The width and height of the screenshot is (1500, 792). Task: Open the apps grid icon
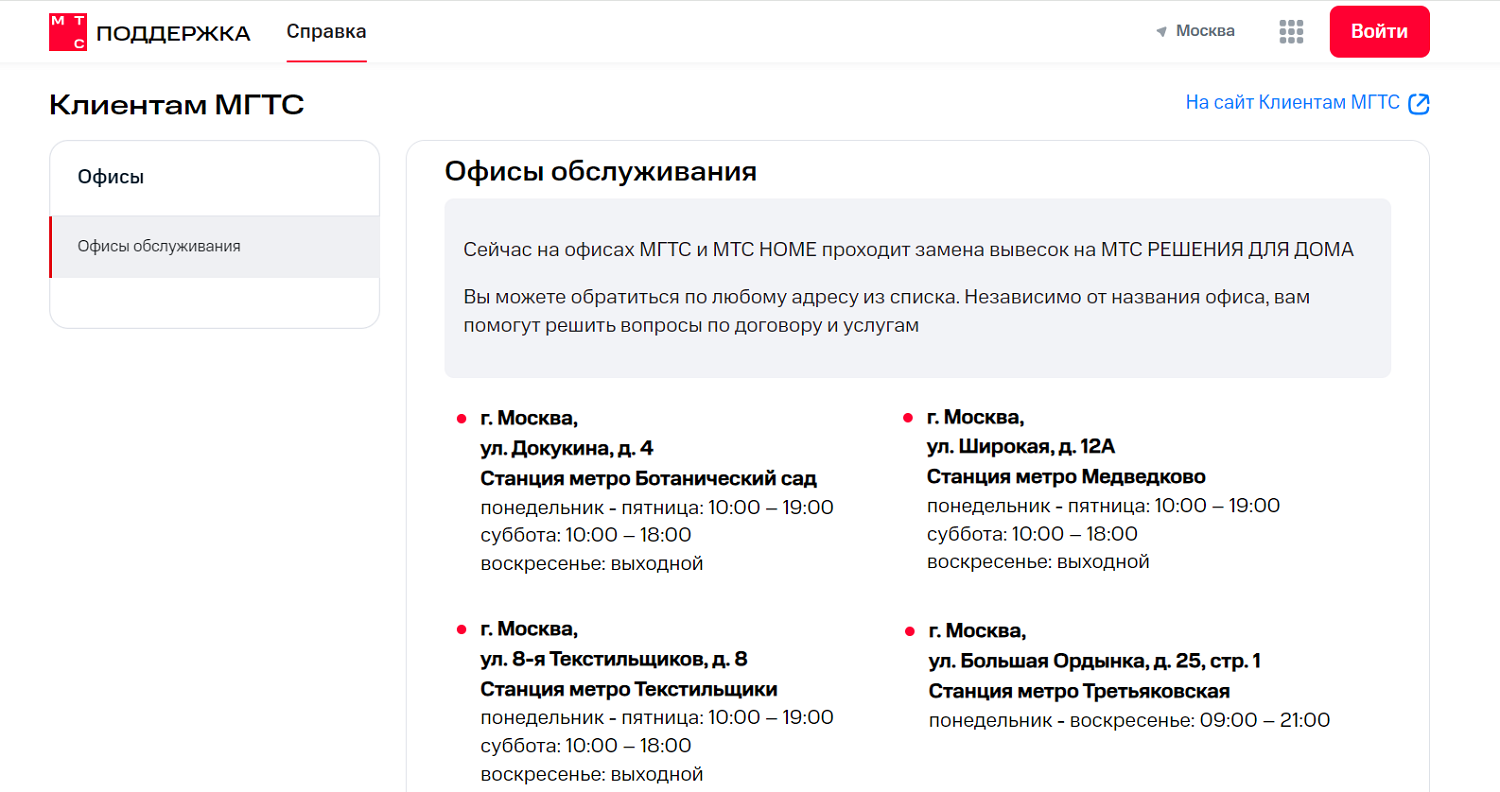pyautogui.click(x=1291, y=32)
